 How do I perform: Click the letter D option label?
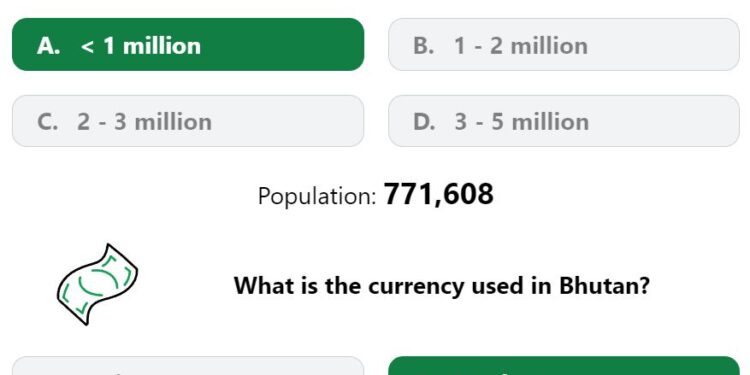[425, 122]
